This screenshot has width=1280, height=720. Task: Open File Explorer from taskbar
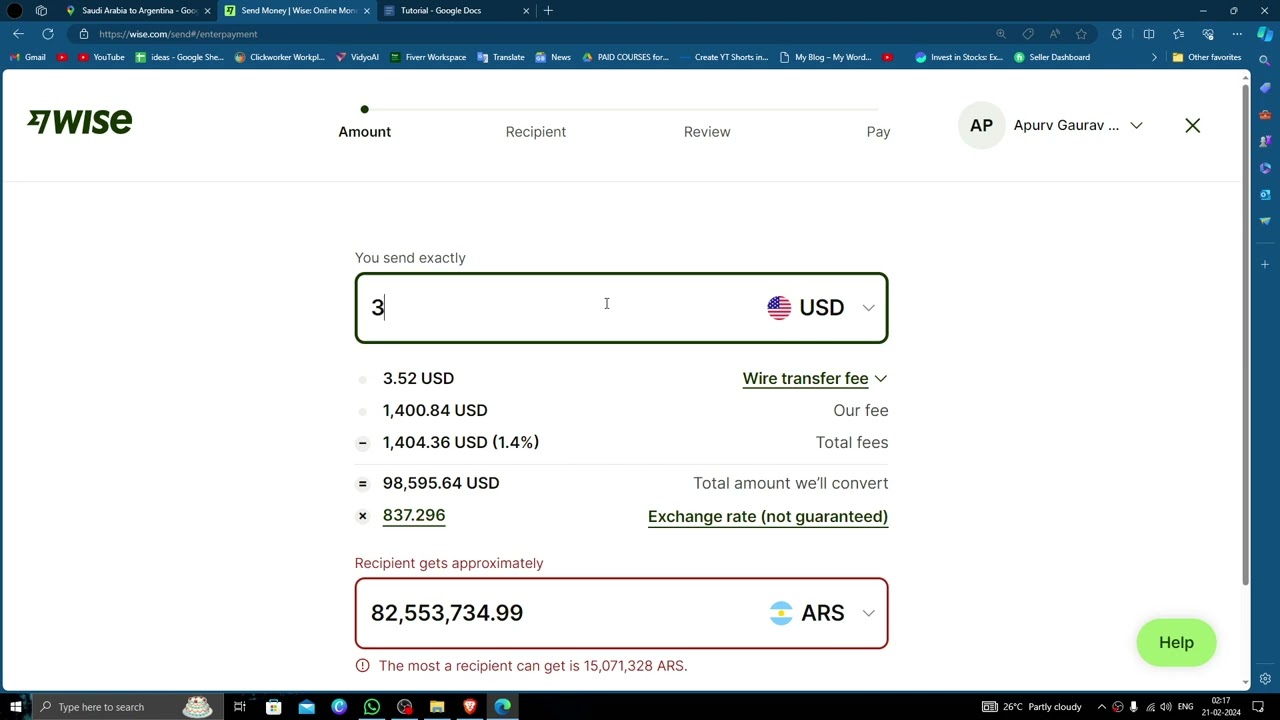pyautogui.click(x=437, y=707)
